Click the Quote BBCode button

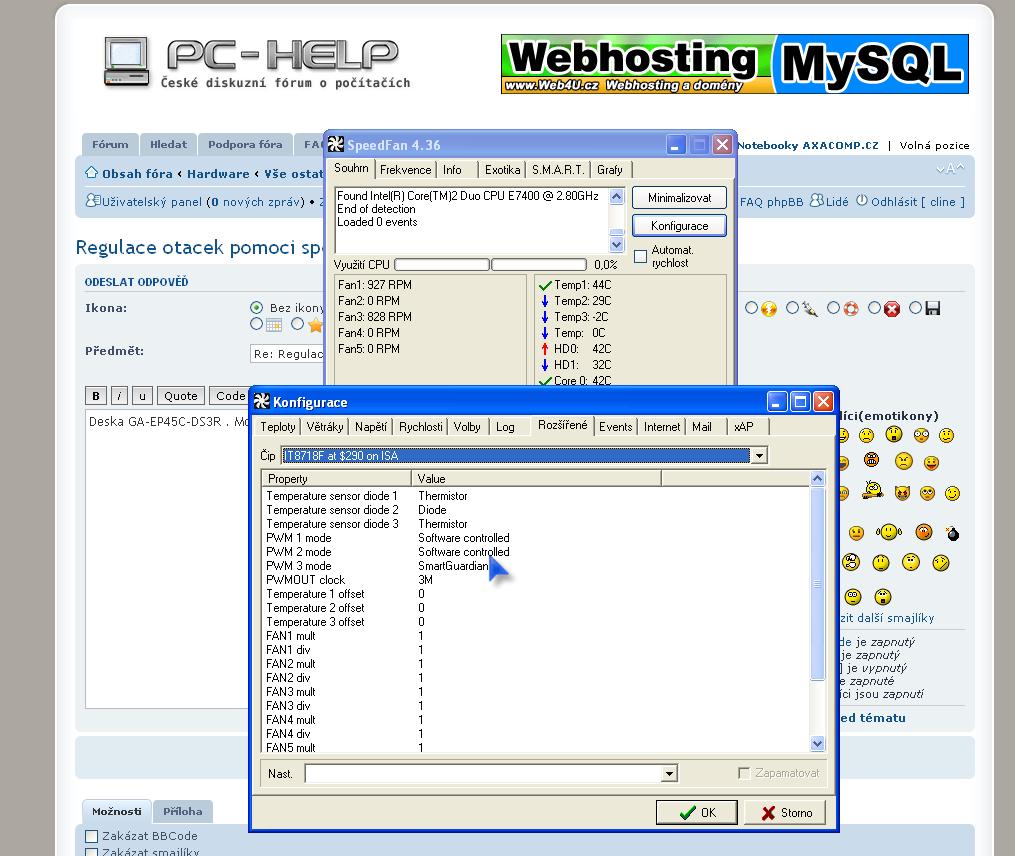pos(181,396)
